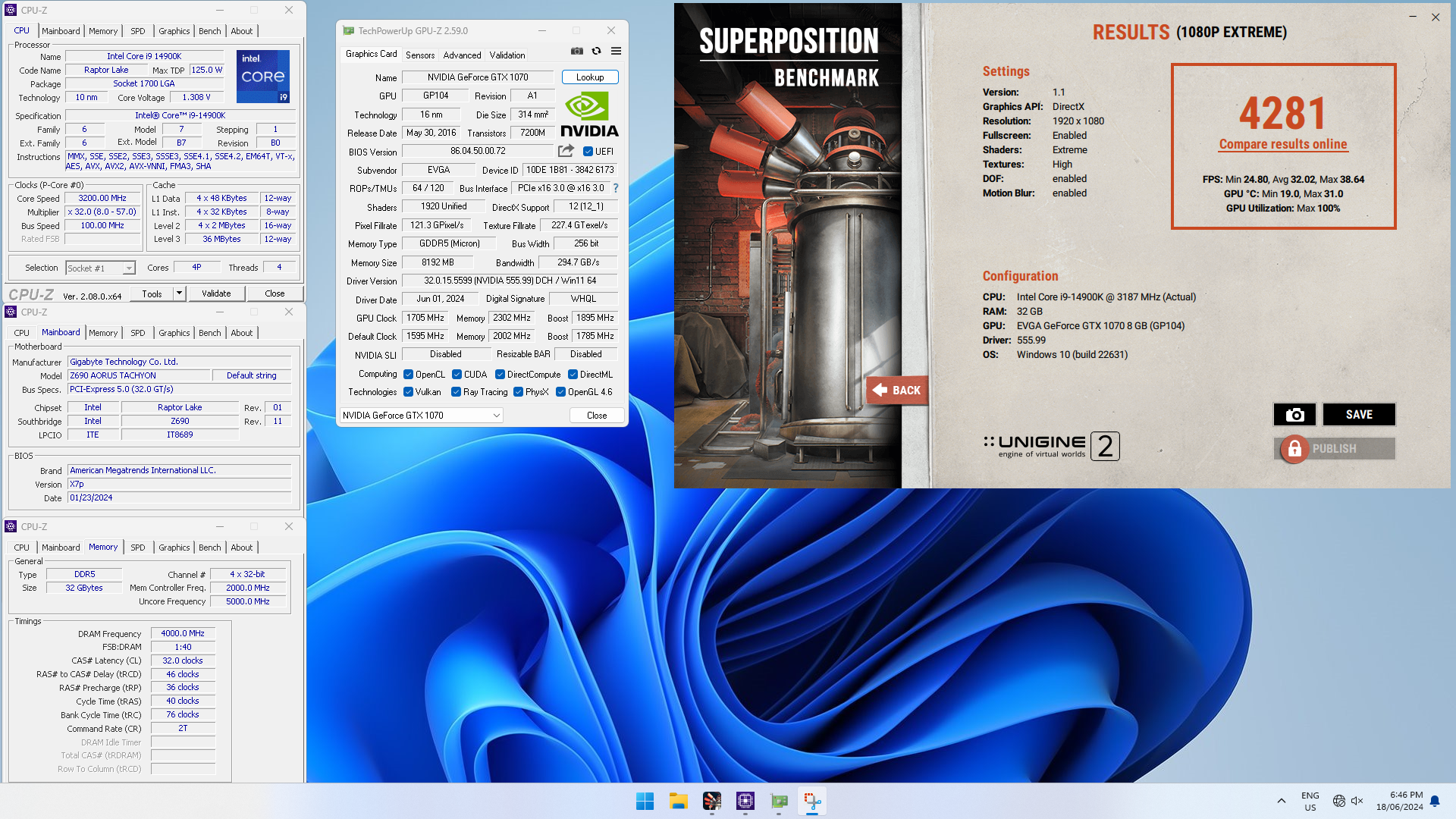
Task: Click the Lookup button in GPU-Z
Action: [x=590, y=77]
